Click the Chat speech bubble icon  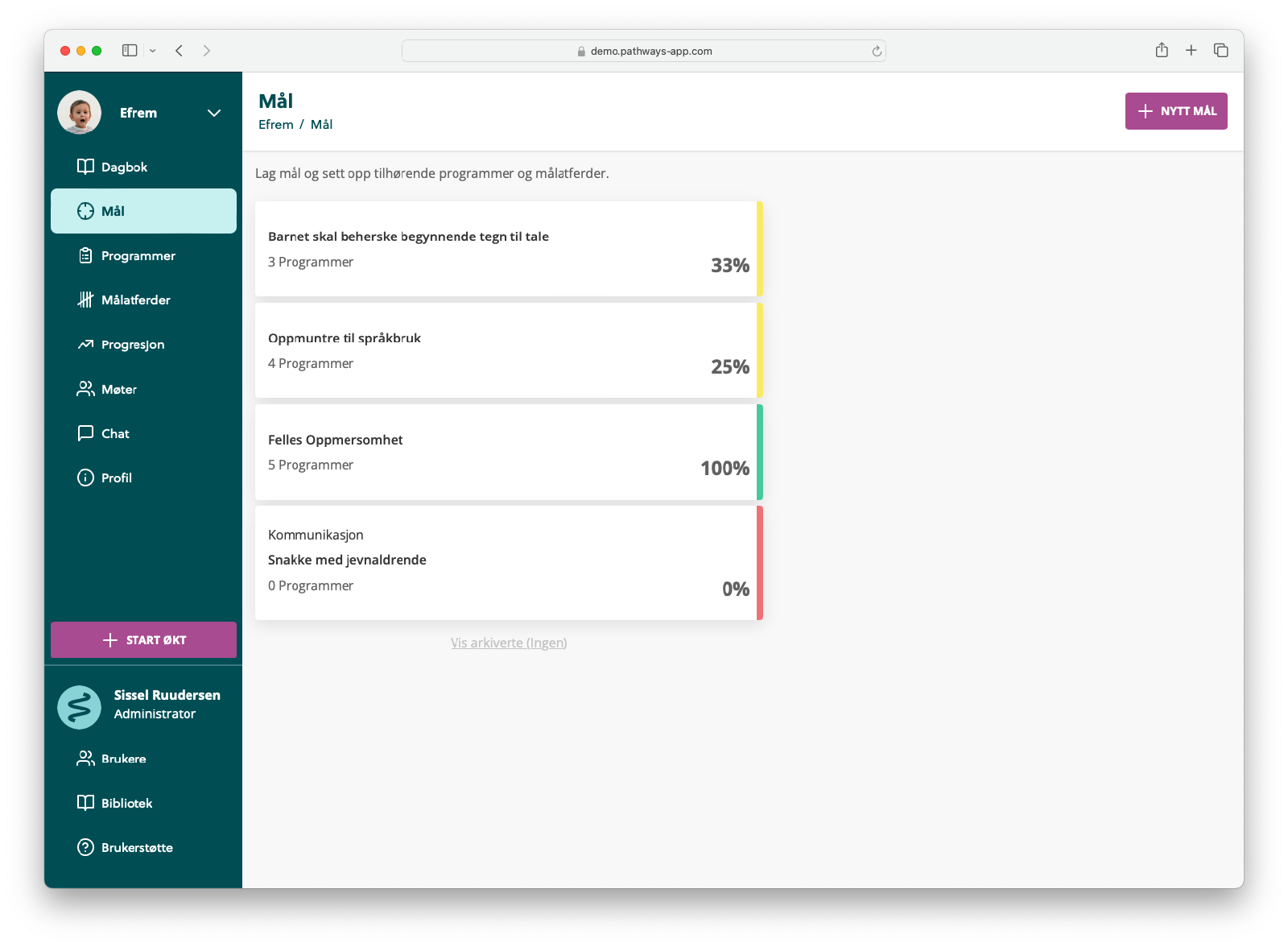[x=85, y=433]
